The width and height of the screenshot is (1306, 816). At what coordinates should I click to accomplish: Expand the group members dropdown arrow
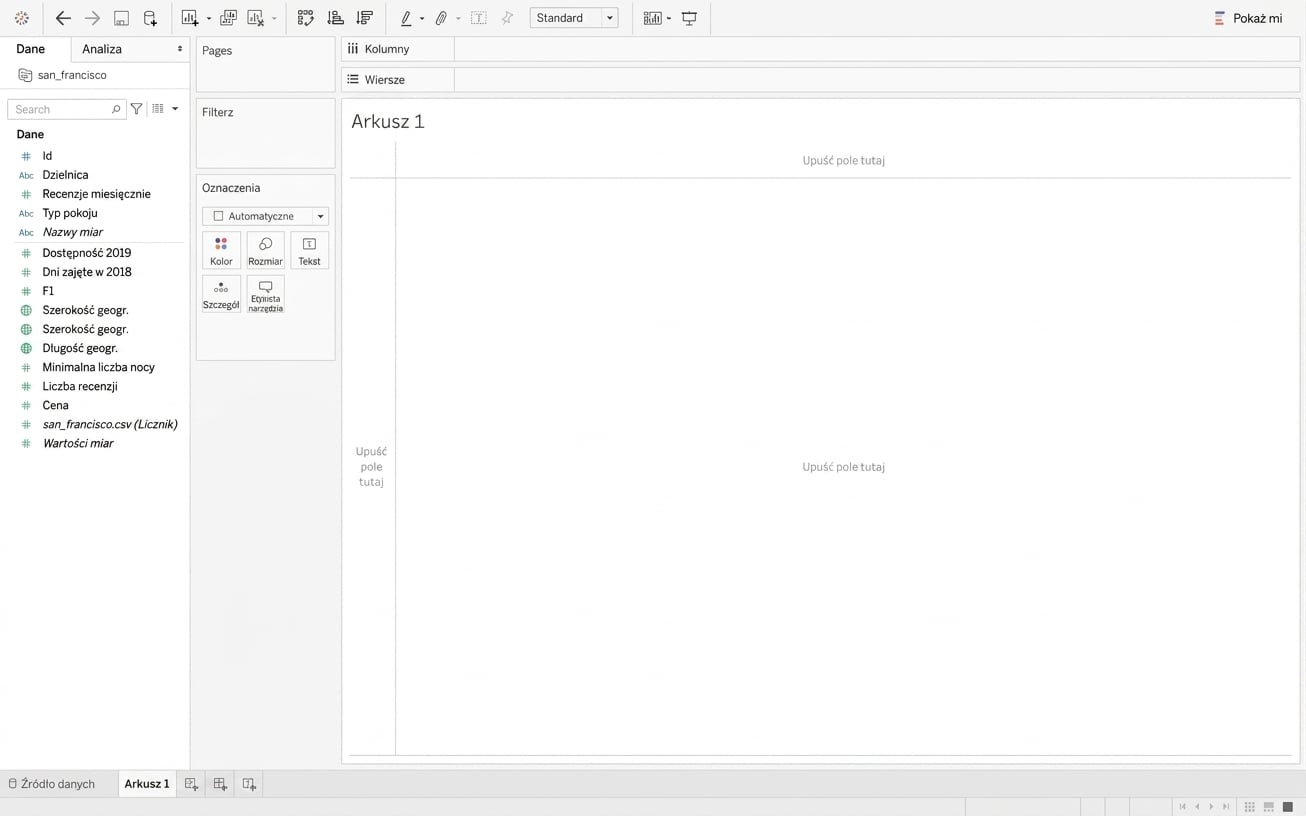pyautogui.click(x=458, y=19)
